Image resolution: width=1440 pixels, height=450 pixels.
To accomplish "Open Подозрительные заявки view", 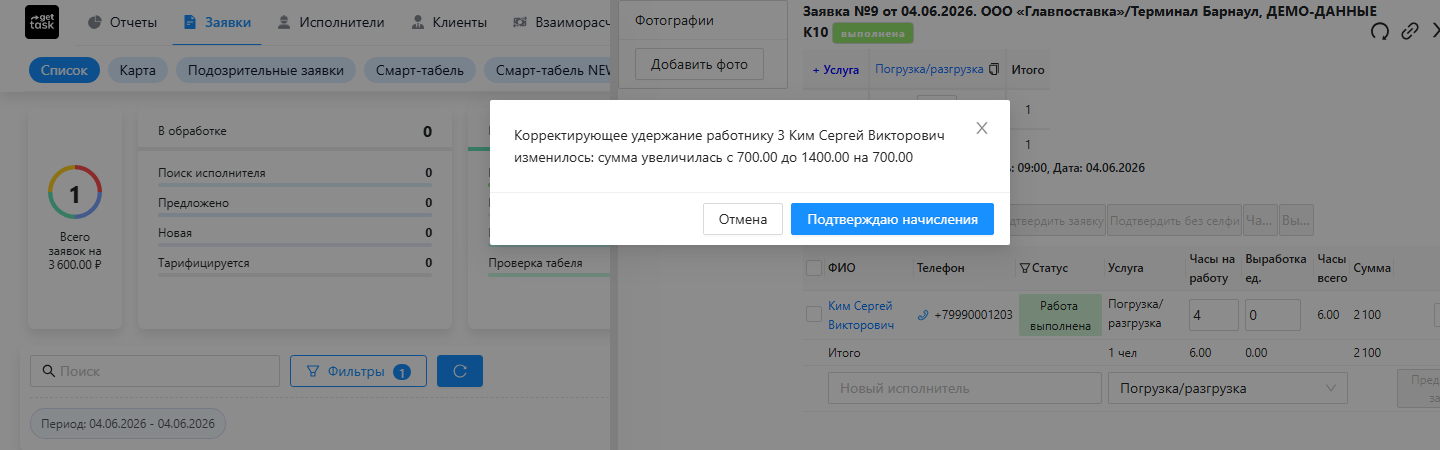I will click(x=266, y=70).
